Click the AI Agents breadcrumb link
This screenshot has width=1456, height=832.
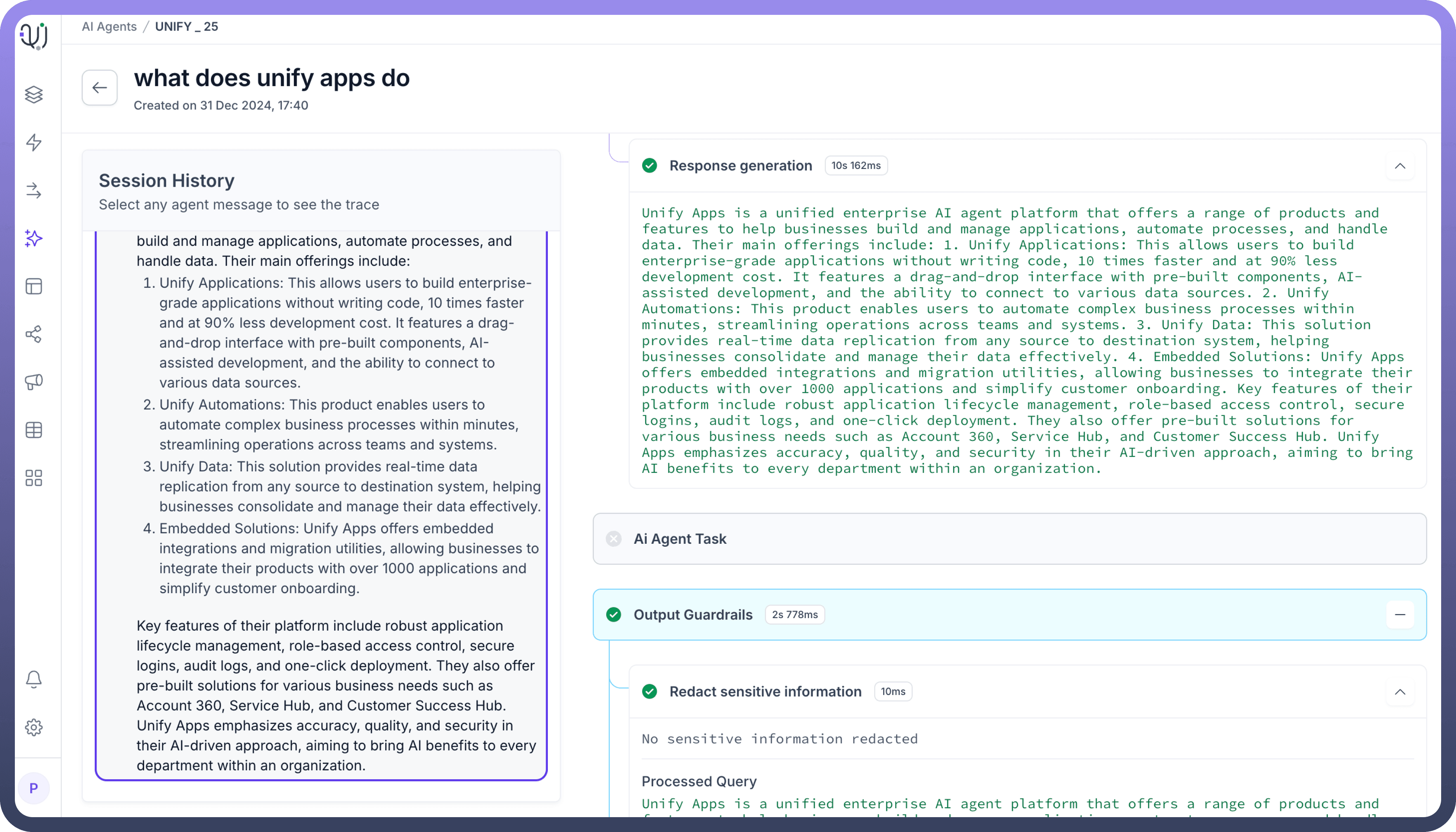coord(109,27)
